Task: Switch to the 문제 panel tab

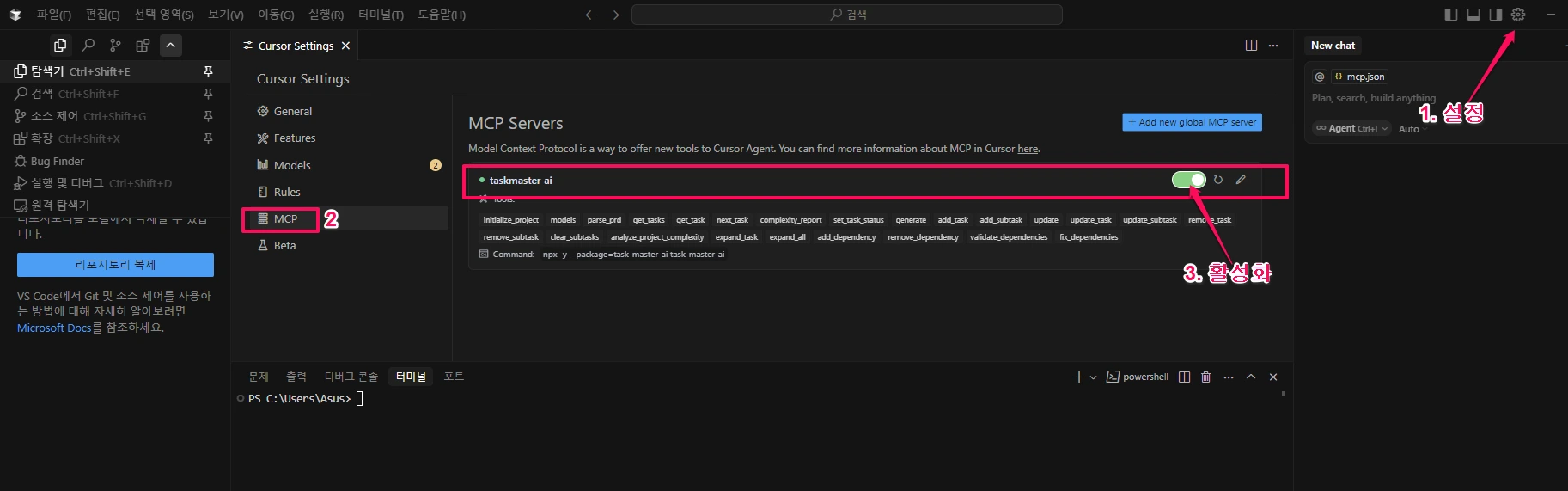Action: (259, 377)
